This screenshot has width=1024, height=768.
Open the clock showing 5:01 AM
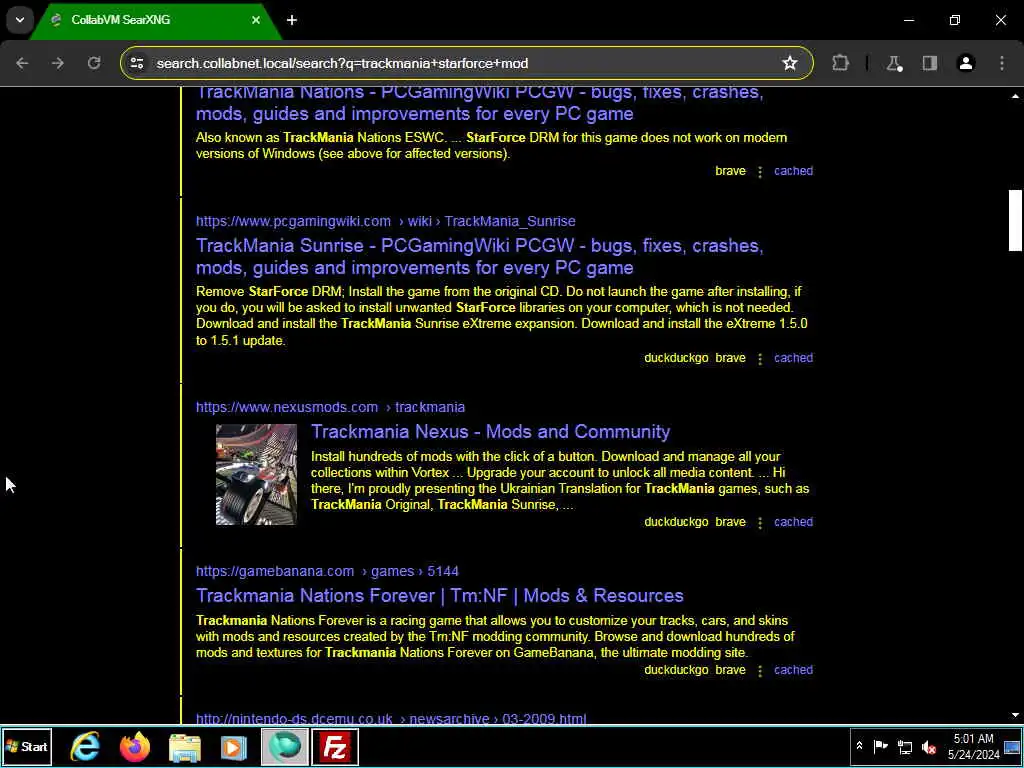coord(974,746)
